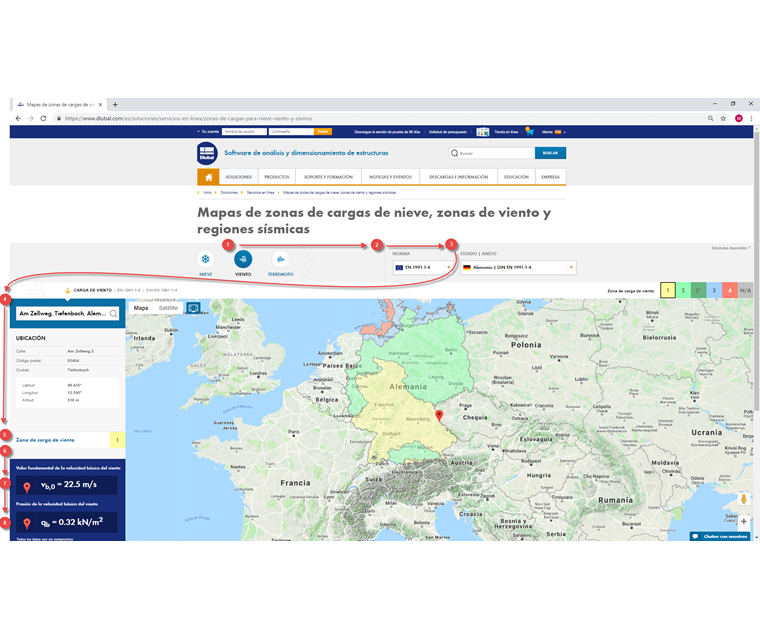The image size is (760, 640).
Task: Click the address search magnifier icon
Action: pos(113,314)
